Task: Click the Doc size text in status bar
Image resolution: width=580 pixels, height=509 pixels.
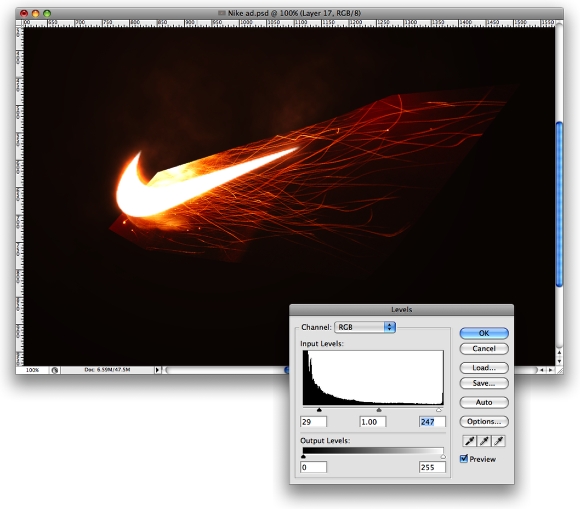Action: pos(107,370)
